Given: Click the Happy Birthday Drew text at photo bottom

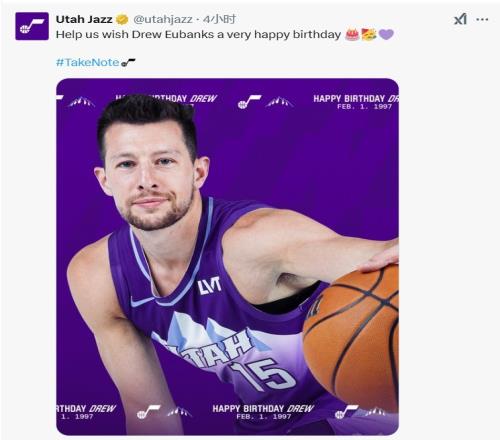Looking at the screenshot, I should (263, 409).
